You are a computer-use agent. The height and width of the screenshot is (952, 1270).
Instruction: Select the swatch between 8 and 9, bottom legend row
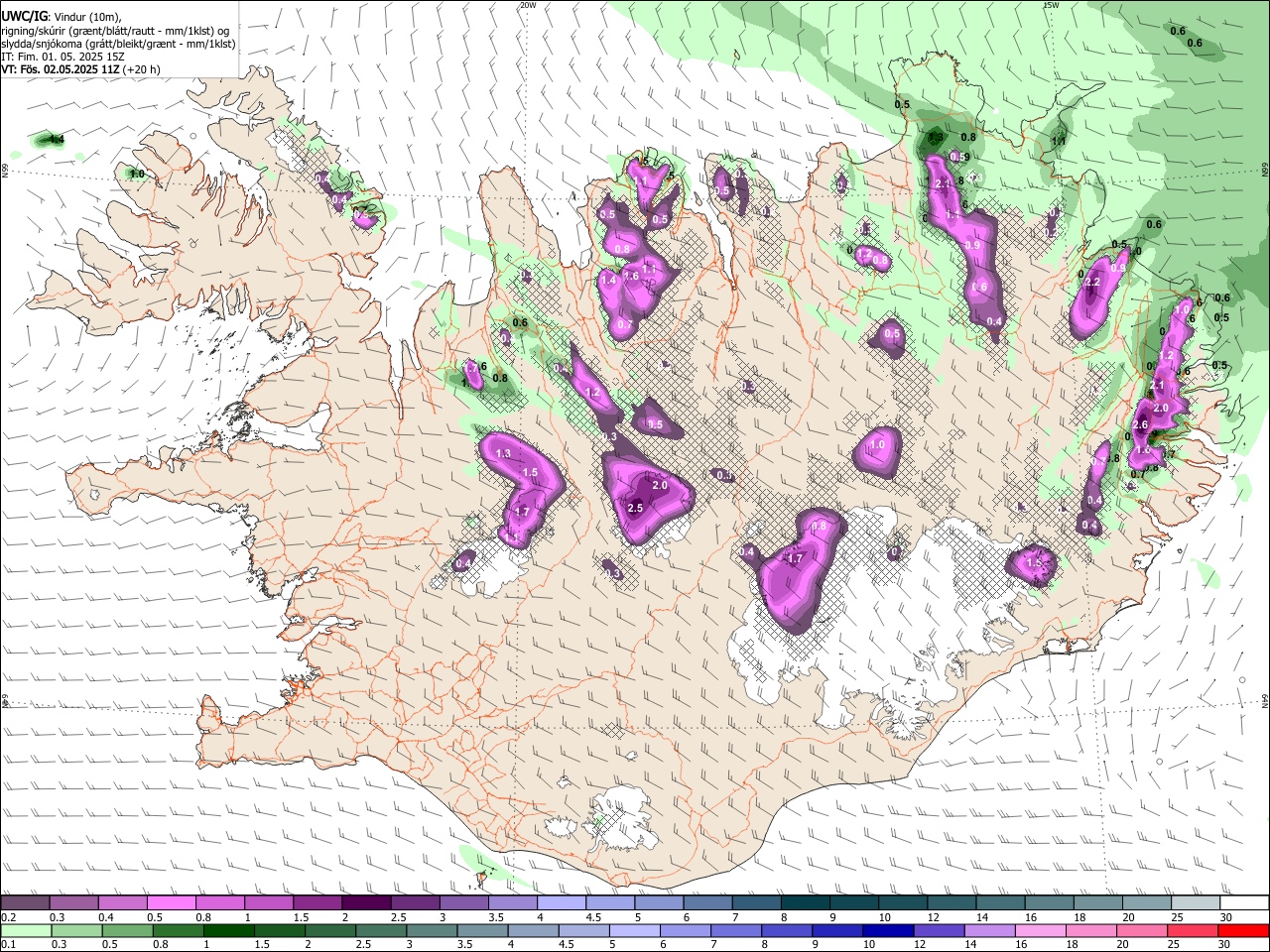pos(786,931)
